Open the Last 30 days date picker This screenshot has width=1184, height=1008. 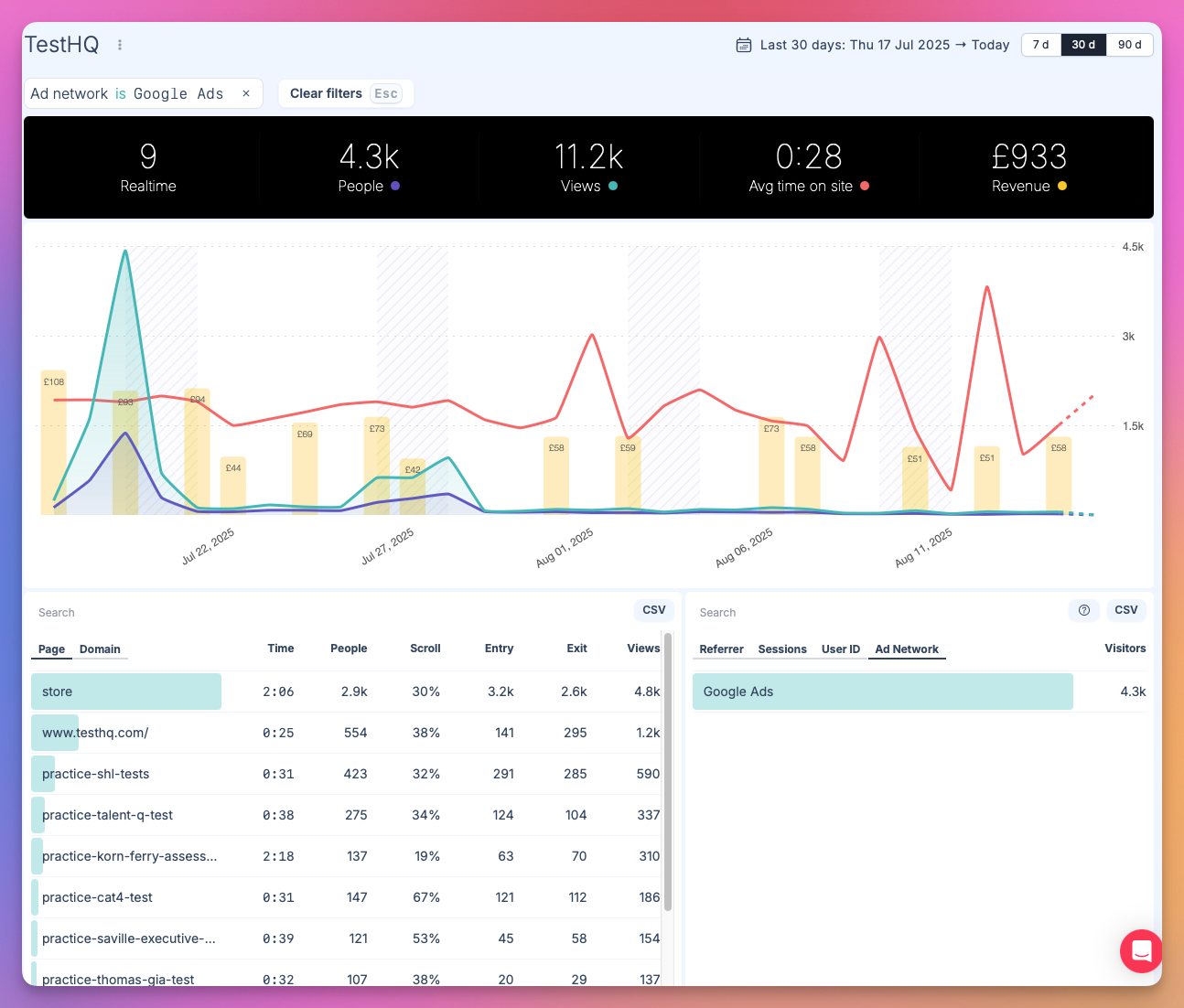coord(884,45)
